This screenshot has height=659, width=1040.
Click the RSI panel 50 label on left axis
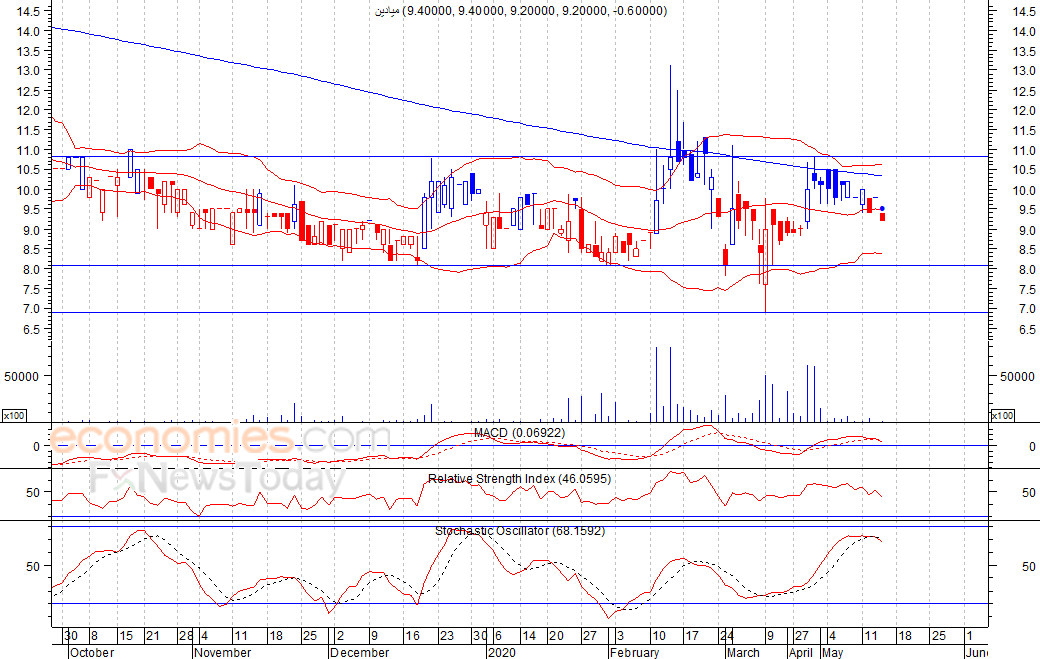pyautogui.click(x=33, y=493)
